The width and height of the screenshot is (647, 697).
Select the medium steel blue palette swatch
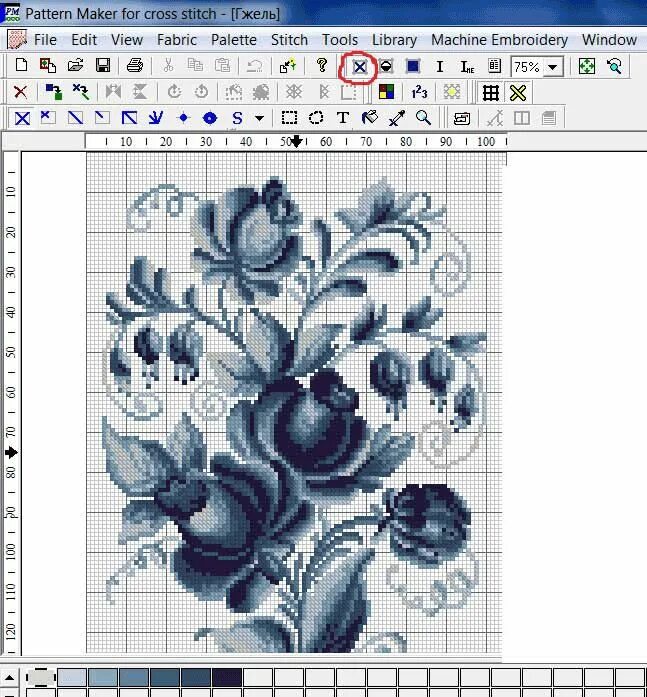point(134,677)
